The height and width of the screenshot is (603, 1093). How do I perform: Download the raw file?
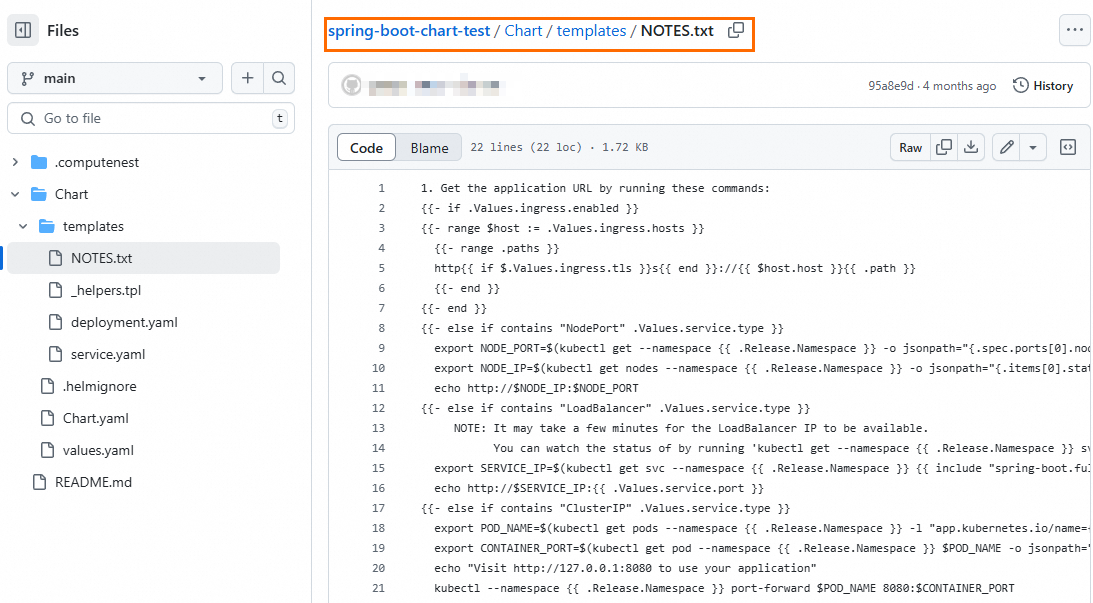970,148
